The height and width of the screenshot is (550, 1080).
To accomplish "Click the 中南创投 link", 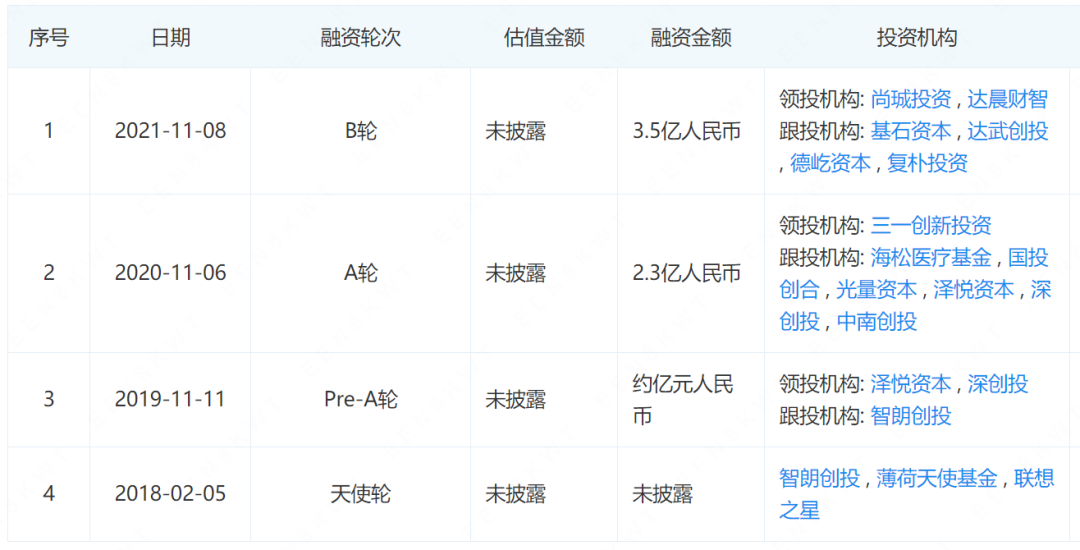I will click(876, 321).
